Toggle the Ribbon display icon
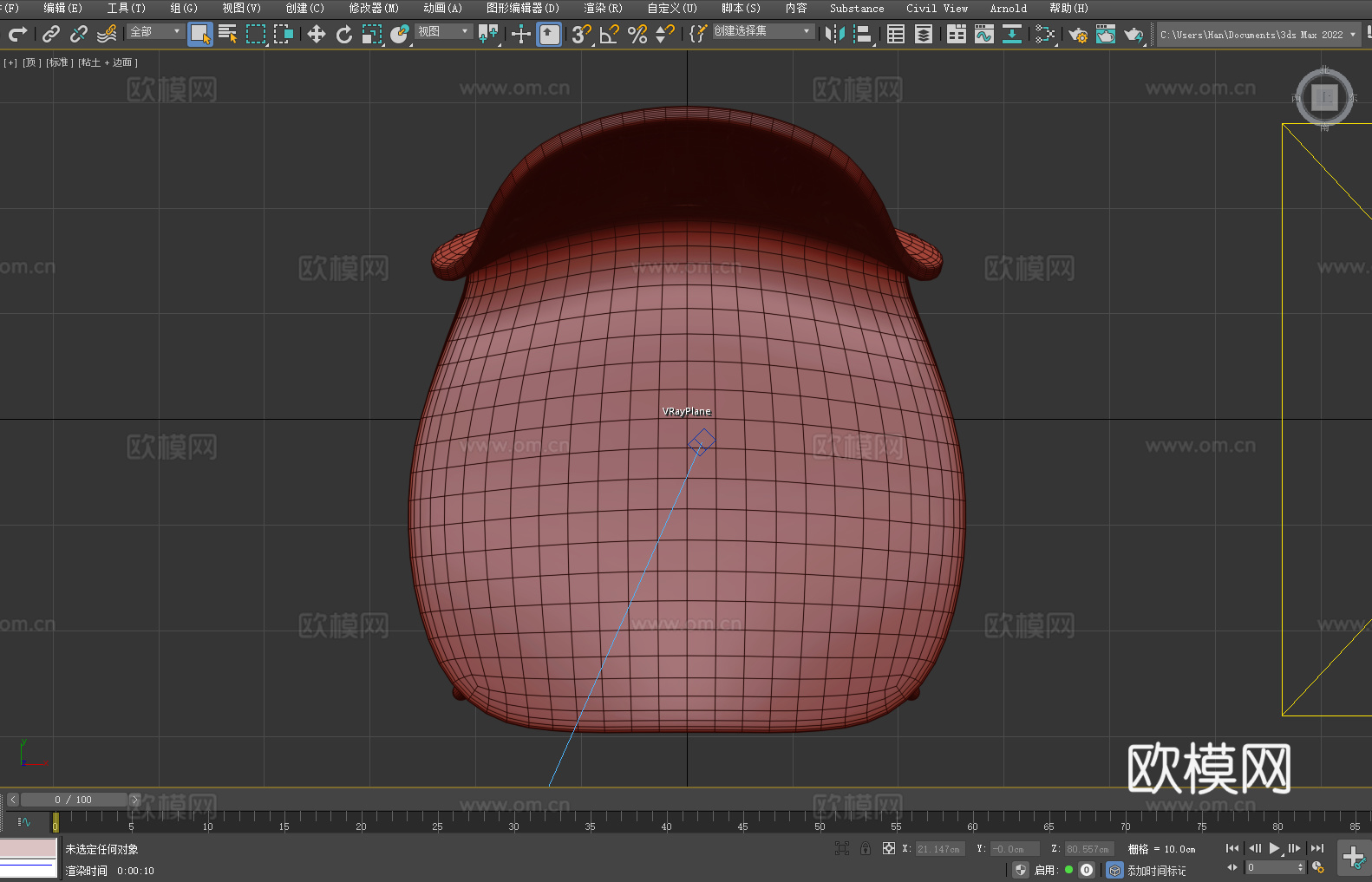The image size is (1372, 882). point(957,34)
